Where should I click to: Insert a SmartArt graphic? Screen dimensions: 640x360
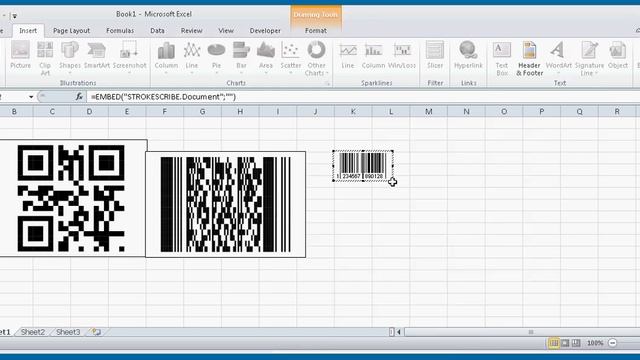click(97, 55)
